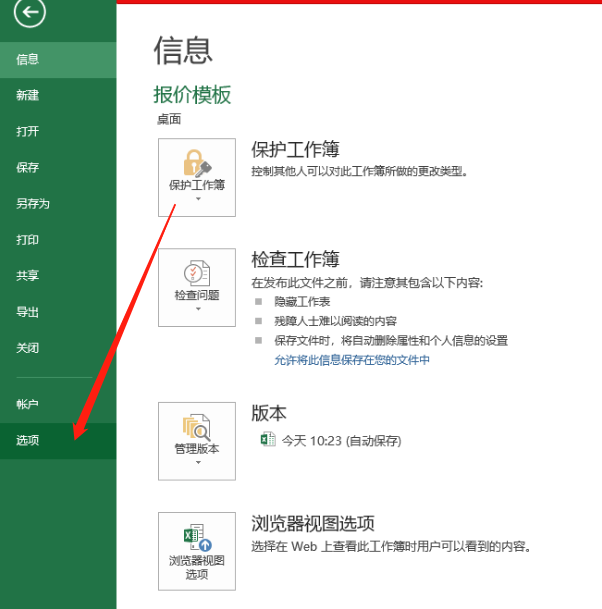
Task: Open the 另存为 page
Action: point(33,203)
